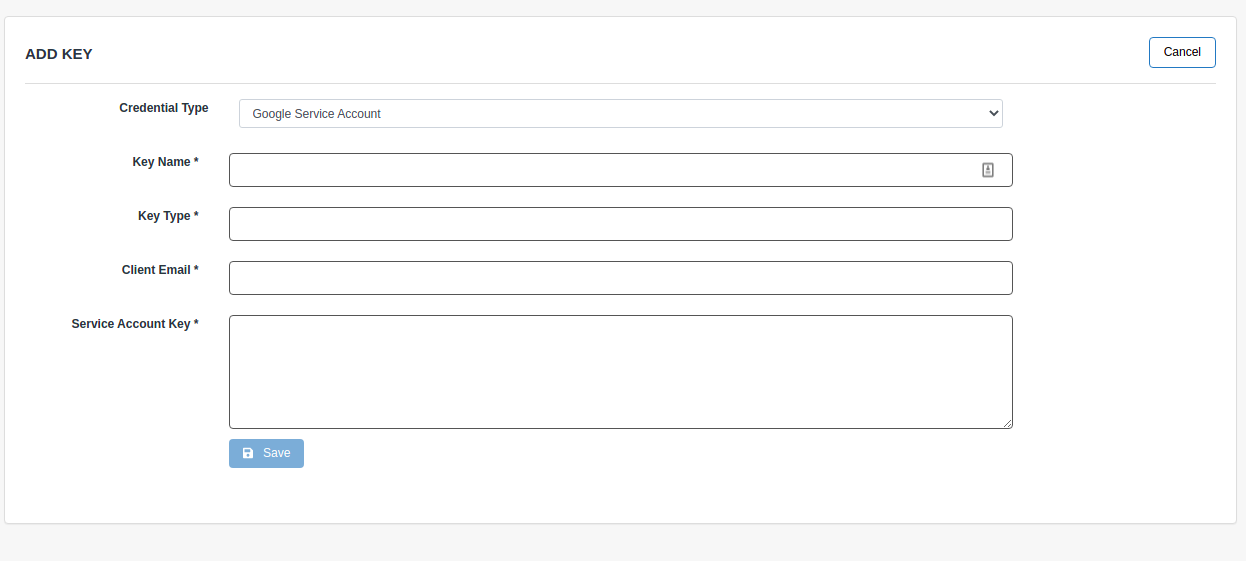Cancel adding the key
1246x561 pixels.
(x=1182, y=52)
